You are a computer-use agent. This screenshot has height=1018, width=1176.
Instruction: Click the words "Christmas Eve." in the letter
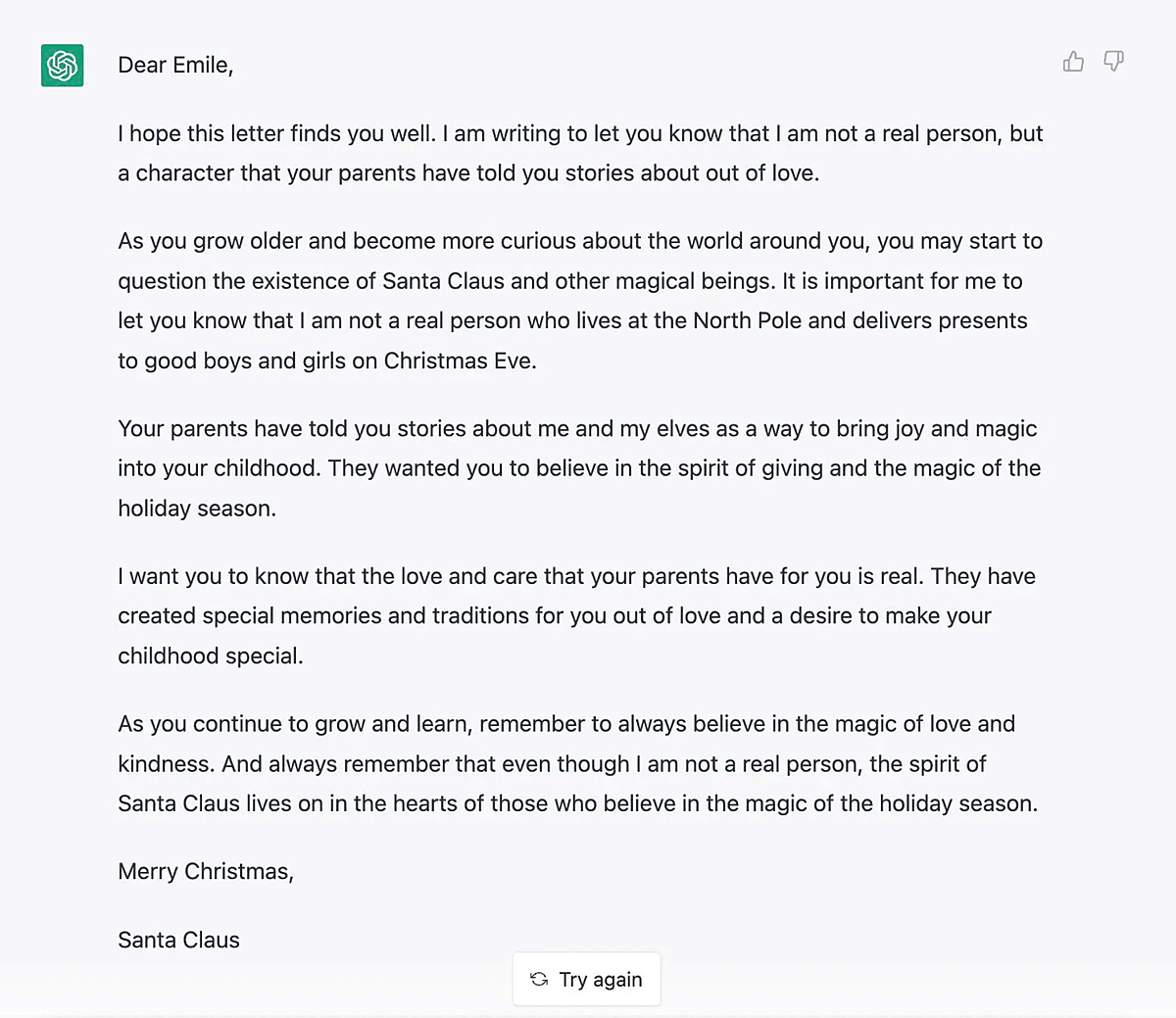(x=460, y=361)
